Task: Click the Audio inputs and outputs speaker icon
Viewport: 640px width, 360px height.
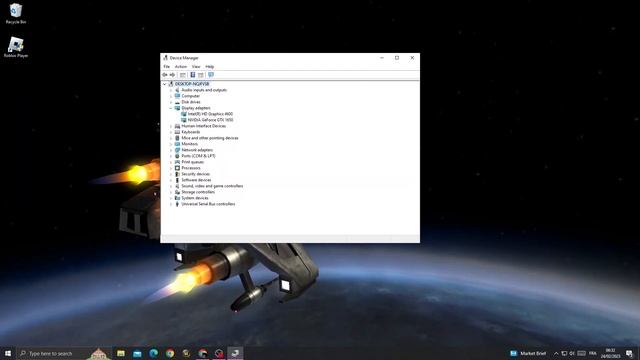Action: pyautogui.click(x=177, y=90)
